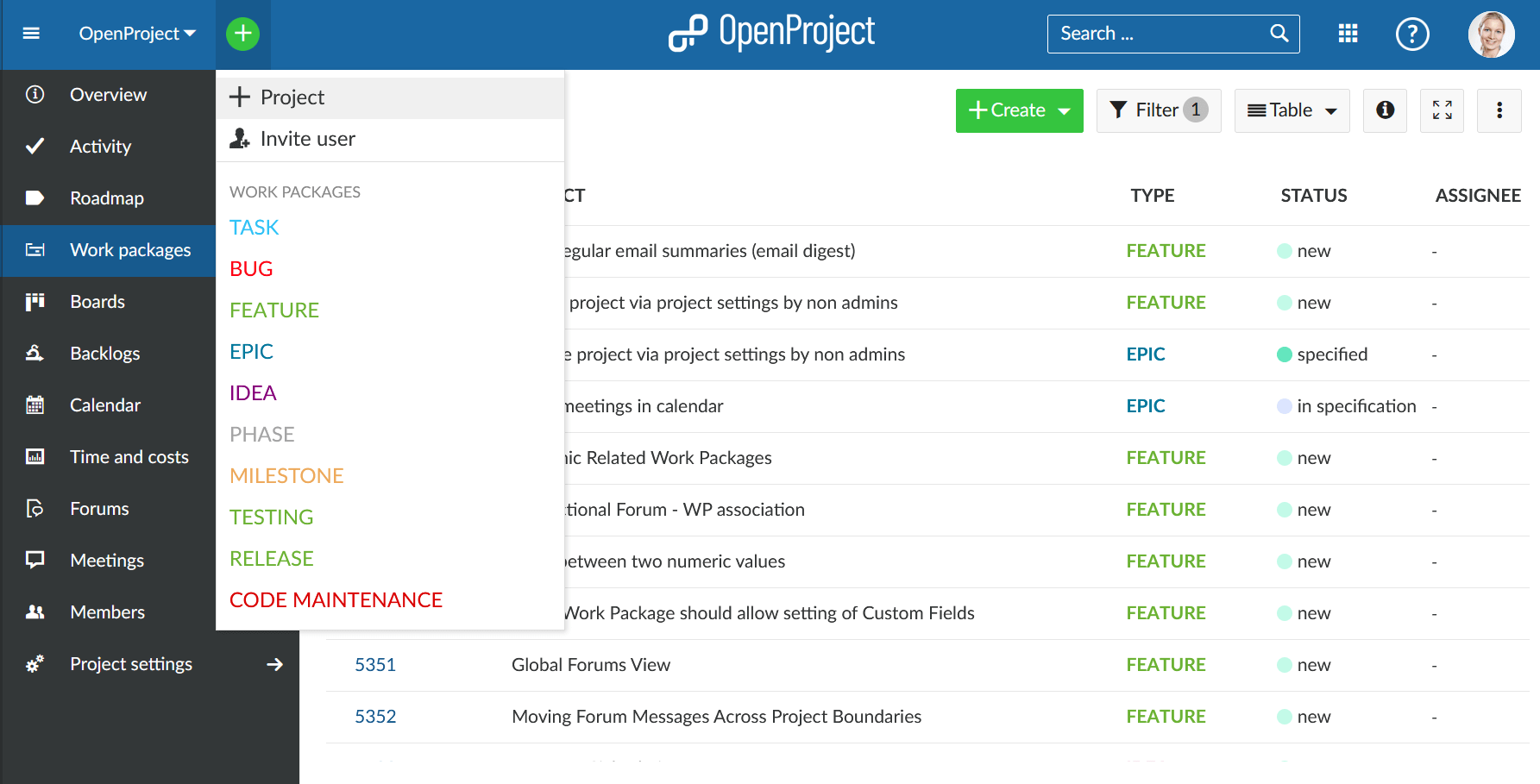Expand the OpenProject project selector dropdown
Image resolution: width=1540 pixels, height=784 pixels.
(137, 34)
